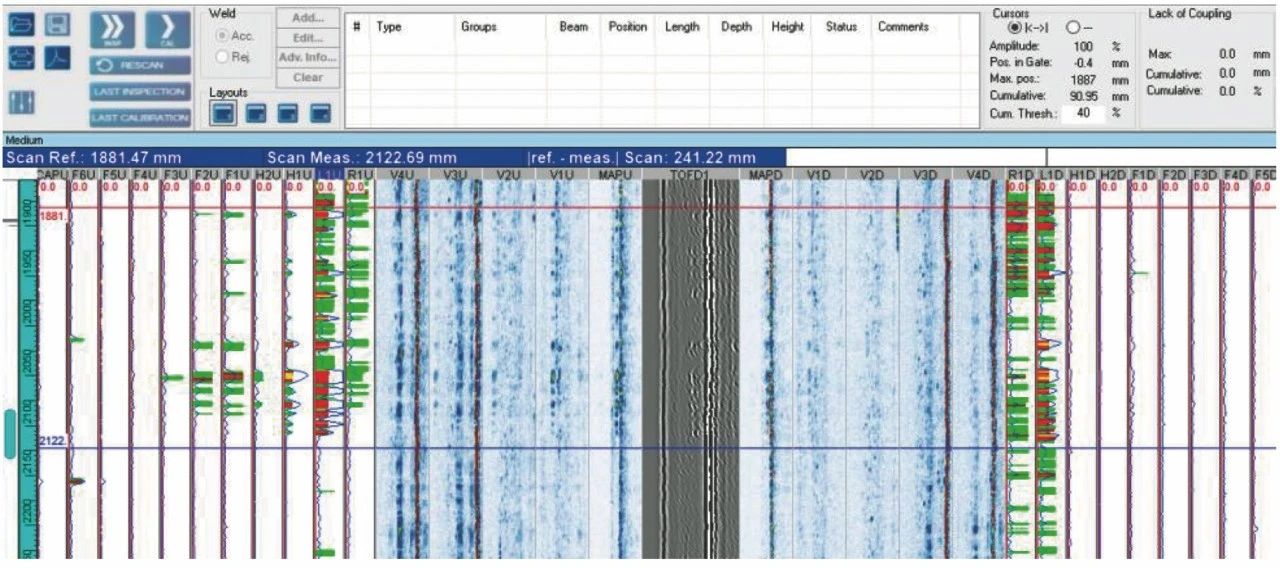Image resolution: width=1280 pixels, height=568 pixels.
Task: Click the Position column header
Action: [628, 27]
